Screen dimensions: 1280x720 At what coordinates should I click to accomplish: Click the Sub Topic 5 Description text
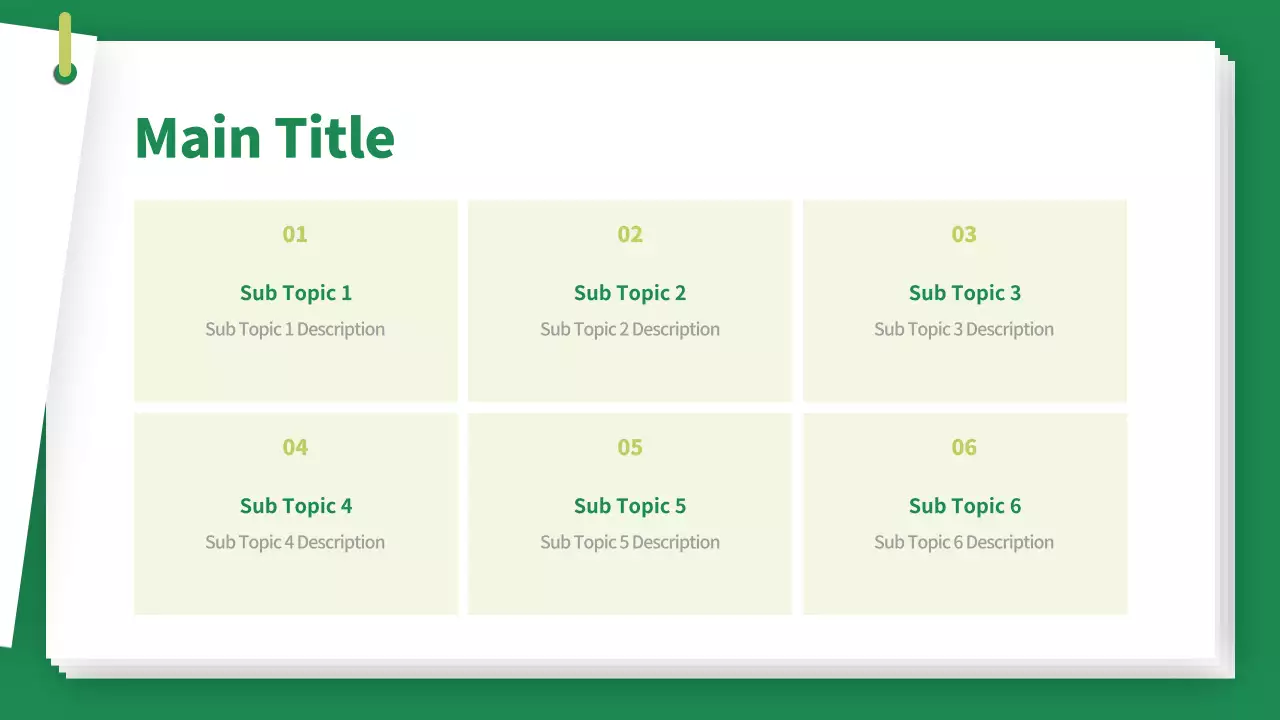[x=630, y=542]
